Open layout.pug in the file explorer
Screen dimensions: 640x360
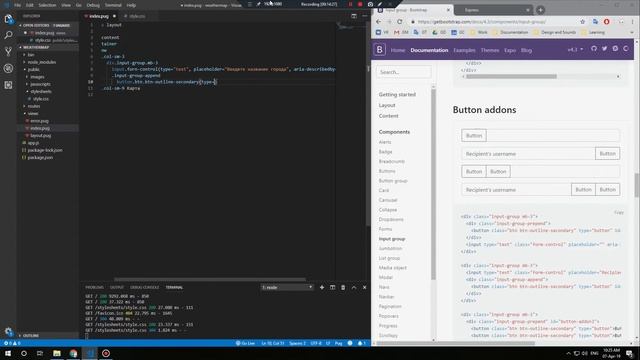pos(40,136)
